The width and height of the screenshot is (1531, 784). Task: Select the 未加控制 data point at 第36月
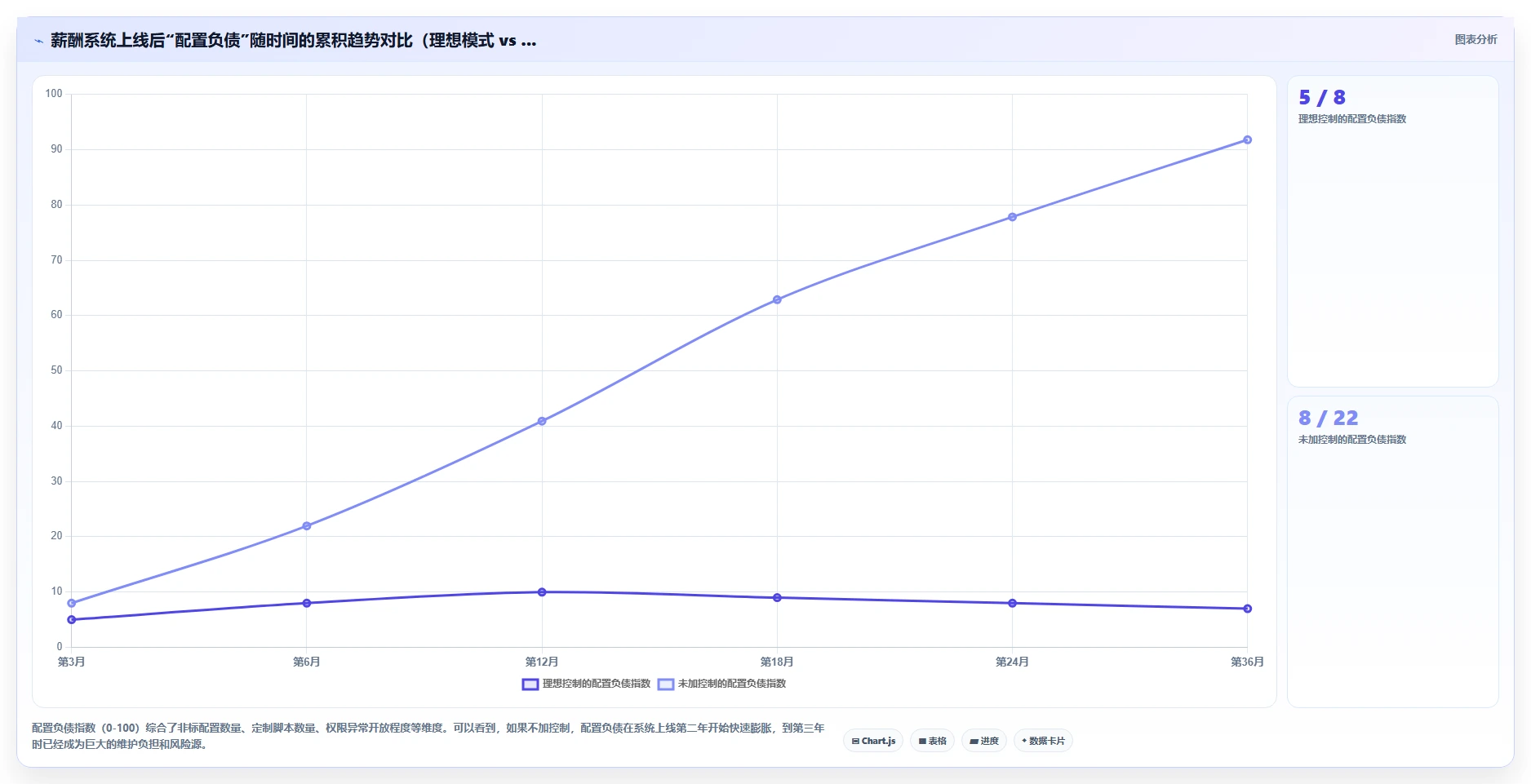click(x=1247, y=140)
